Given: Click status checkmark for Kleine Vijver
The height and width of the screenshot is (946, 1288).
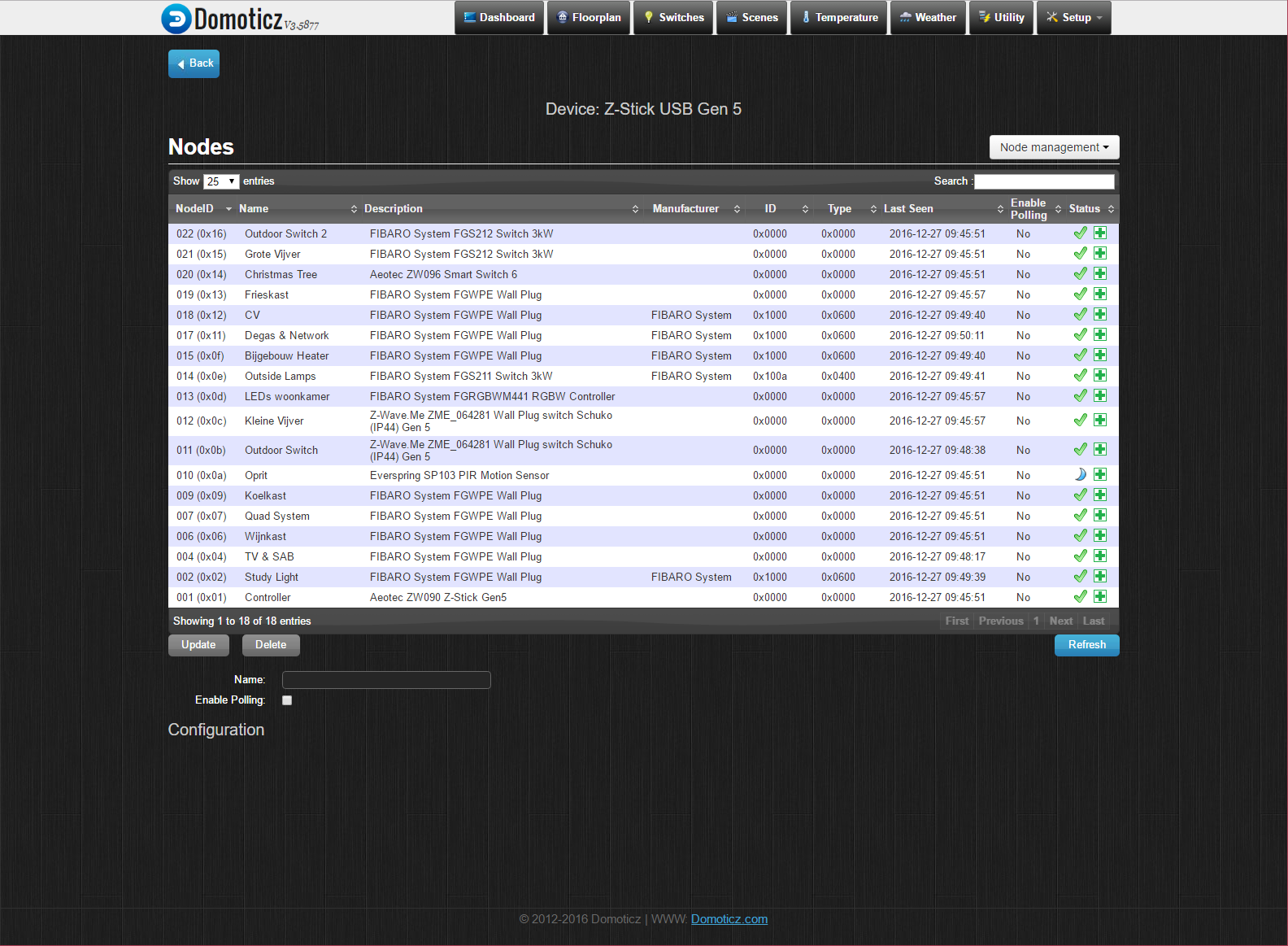Looking at the screenshot, I should [1081, 420].
